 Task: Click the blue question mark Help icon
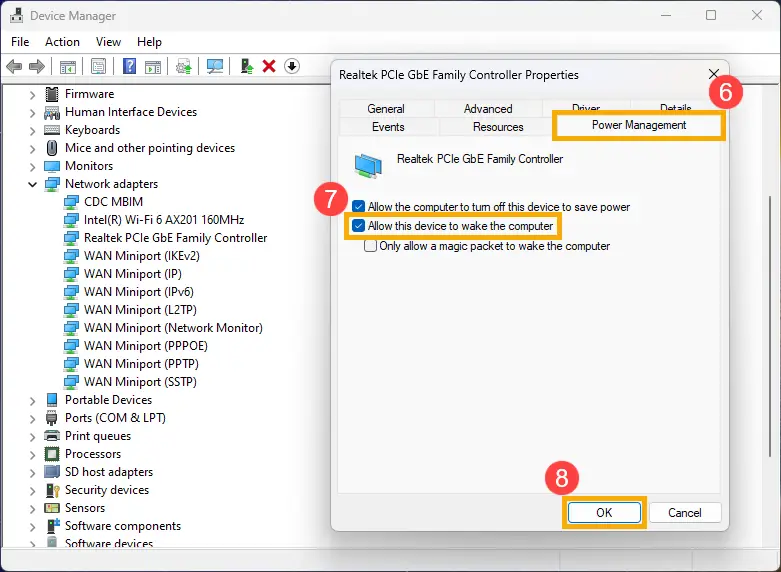tap(129, 67)
